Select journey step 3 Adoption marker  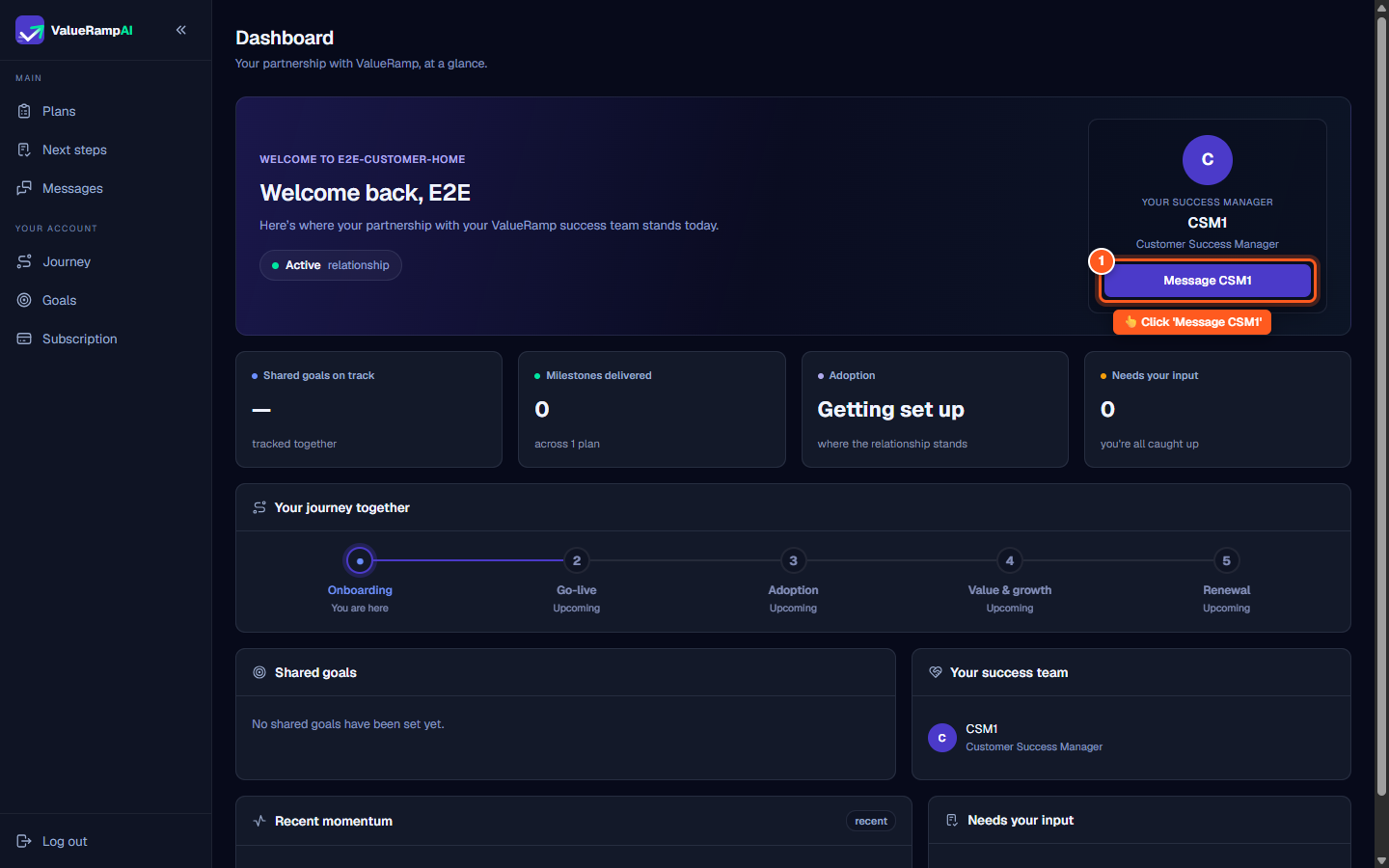[x=793, y=560]
